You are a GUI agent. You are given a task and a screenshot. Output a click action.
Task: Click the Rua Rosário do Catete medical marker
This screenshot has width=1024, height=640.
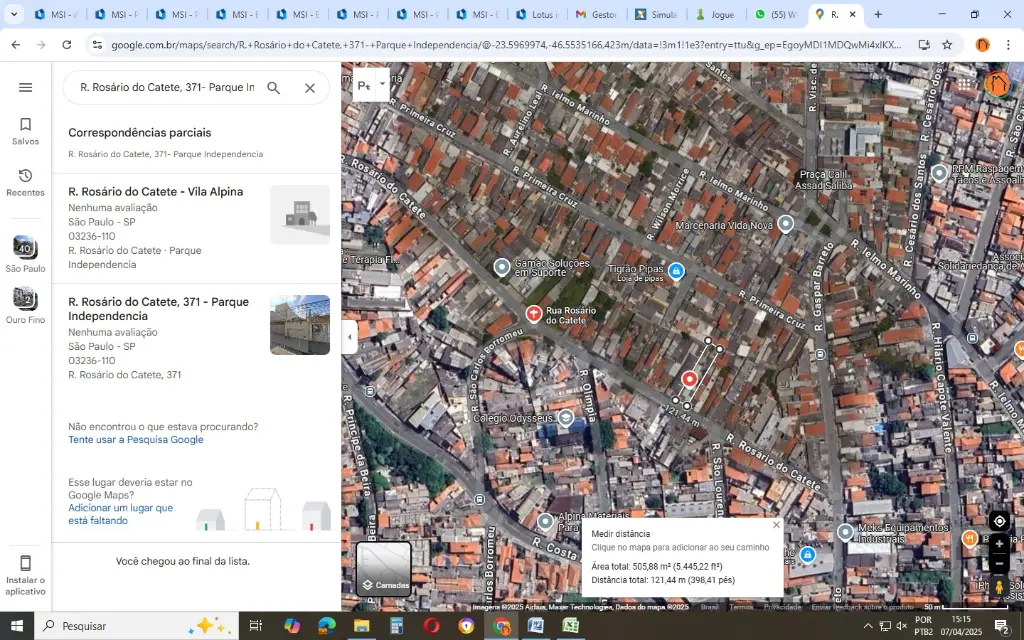(x=534, y=314)
